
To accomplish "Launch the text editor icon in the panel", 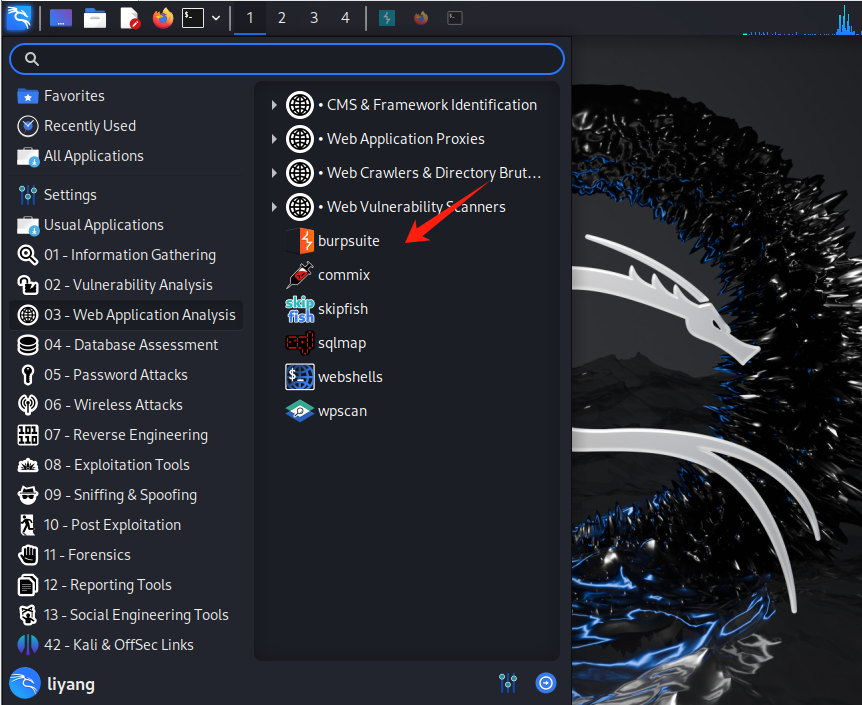I will [x=130, y=18].
